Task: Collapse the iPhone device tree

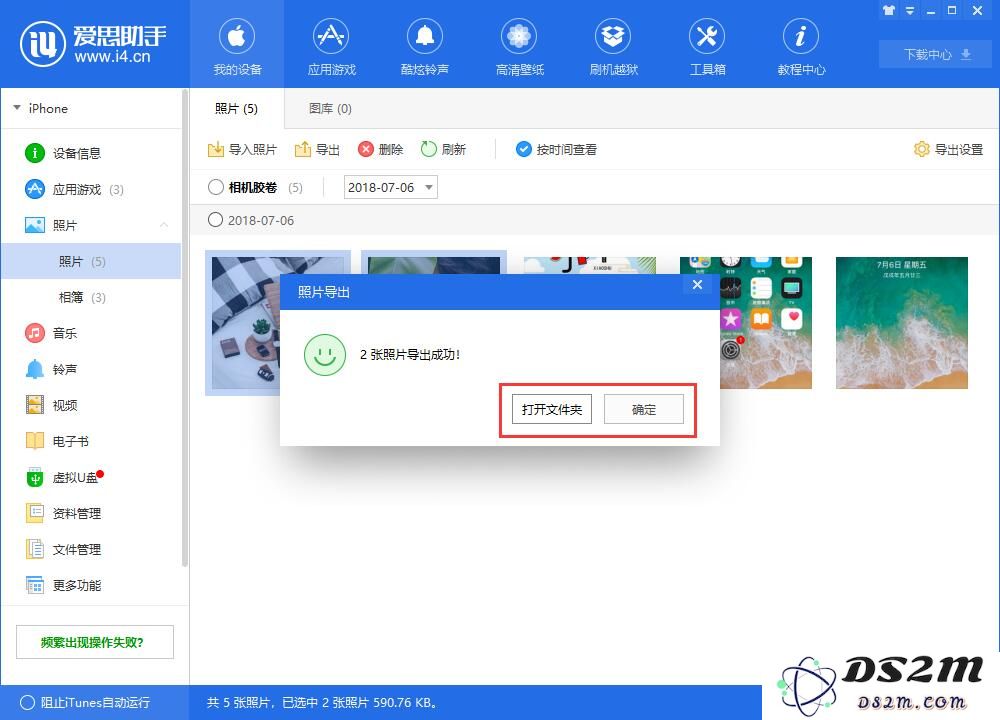Action: tap(17, 108)
